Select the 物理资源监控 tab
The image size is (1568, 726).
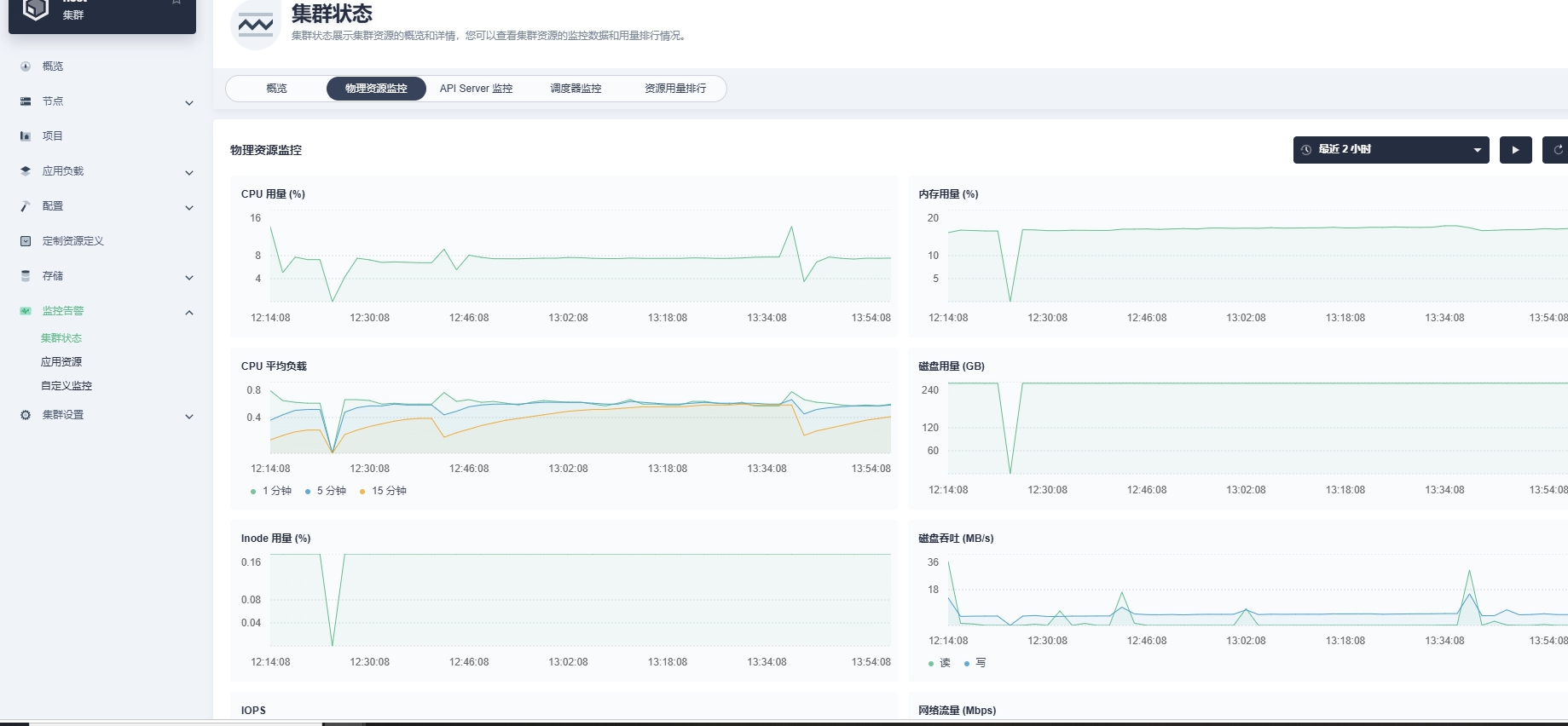[376, 89]
